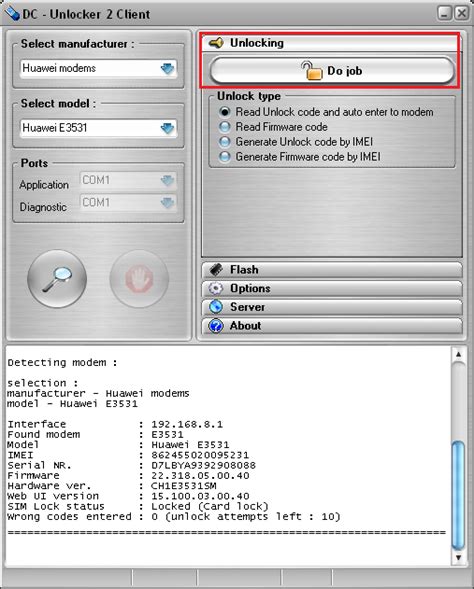Image resolution: width=474 pixels, height=589 pixels.
Task: Click the Web UI version value 15.100.03.00.40
Action: [200, 496]
